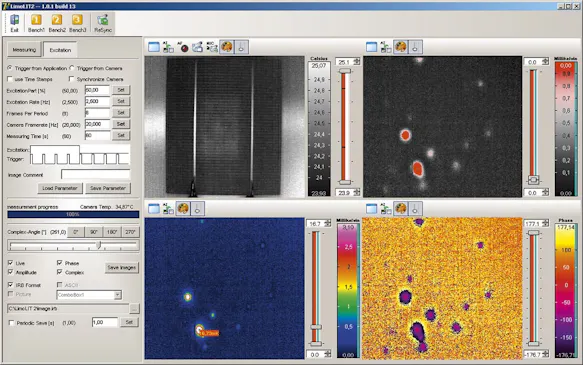Toggle the Live checkbox
583x365 pixels.
coord(10,263)
